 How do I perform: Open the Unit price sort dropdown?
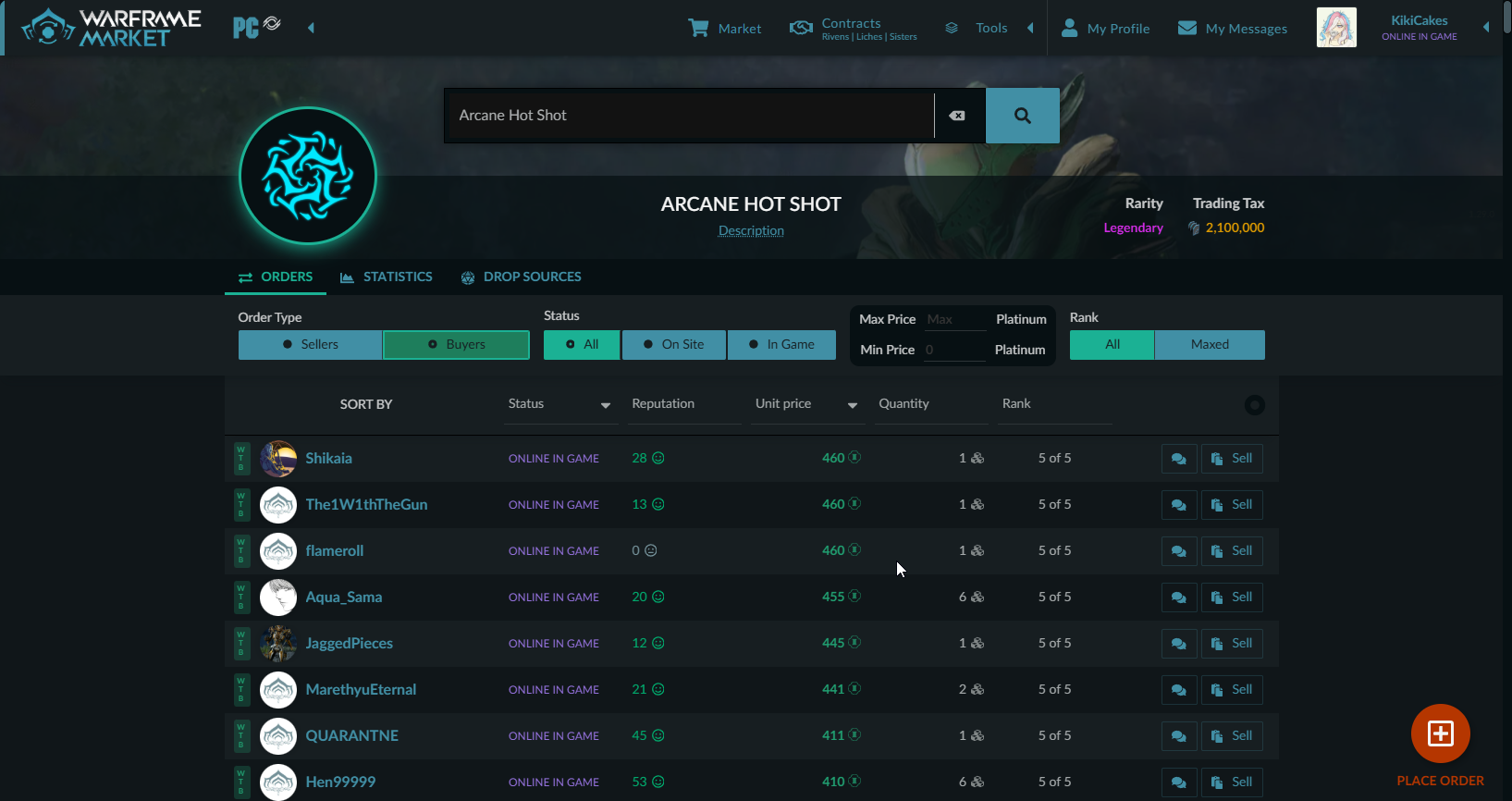click(x=807, y=404)
